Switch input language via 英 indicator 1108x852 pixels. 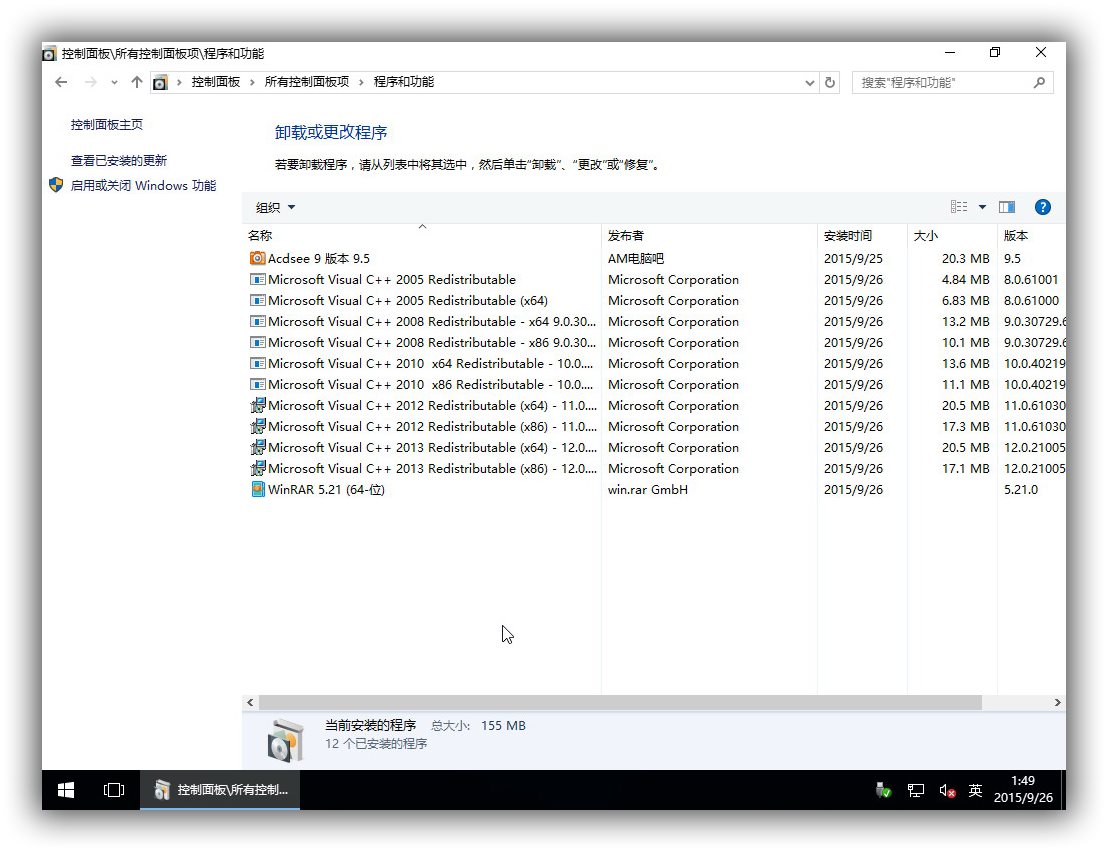(x=975, y=791)
